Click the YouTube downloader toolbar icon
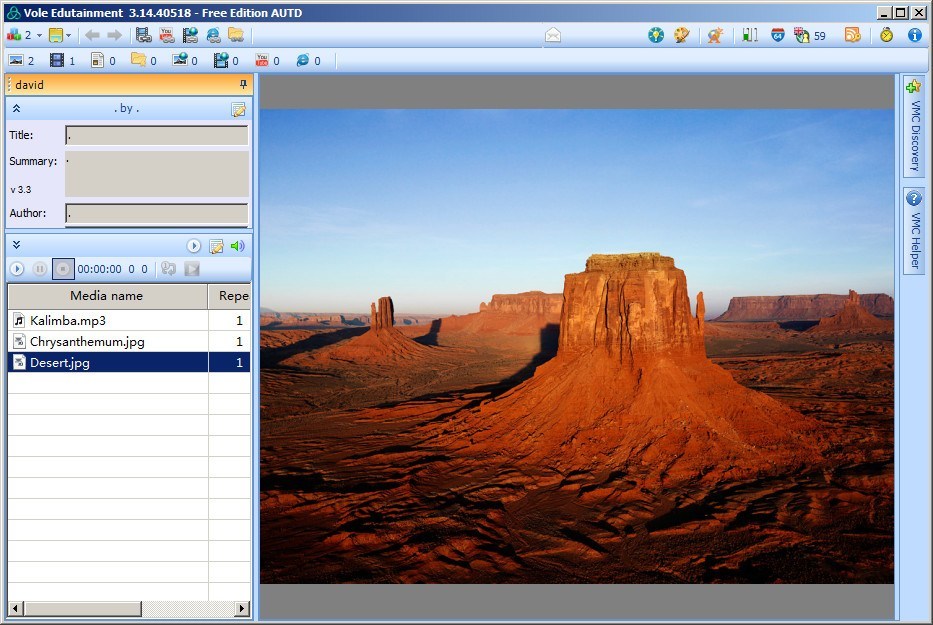The height and width of the screenshot is (625, 933). [166, 34]
